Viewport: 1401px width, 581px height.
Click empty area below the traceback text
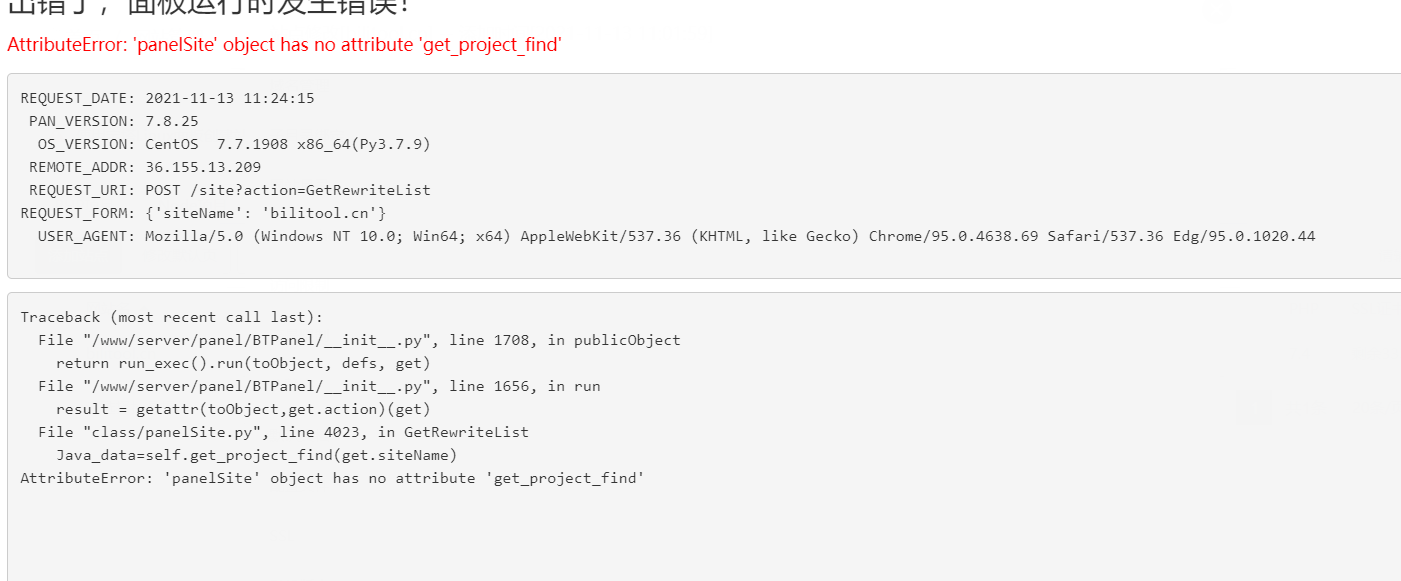point(700,535)
